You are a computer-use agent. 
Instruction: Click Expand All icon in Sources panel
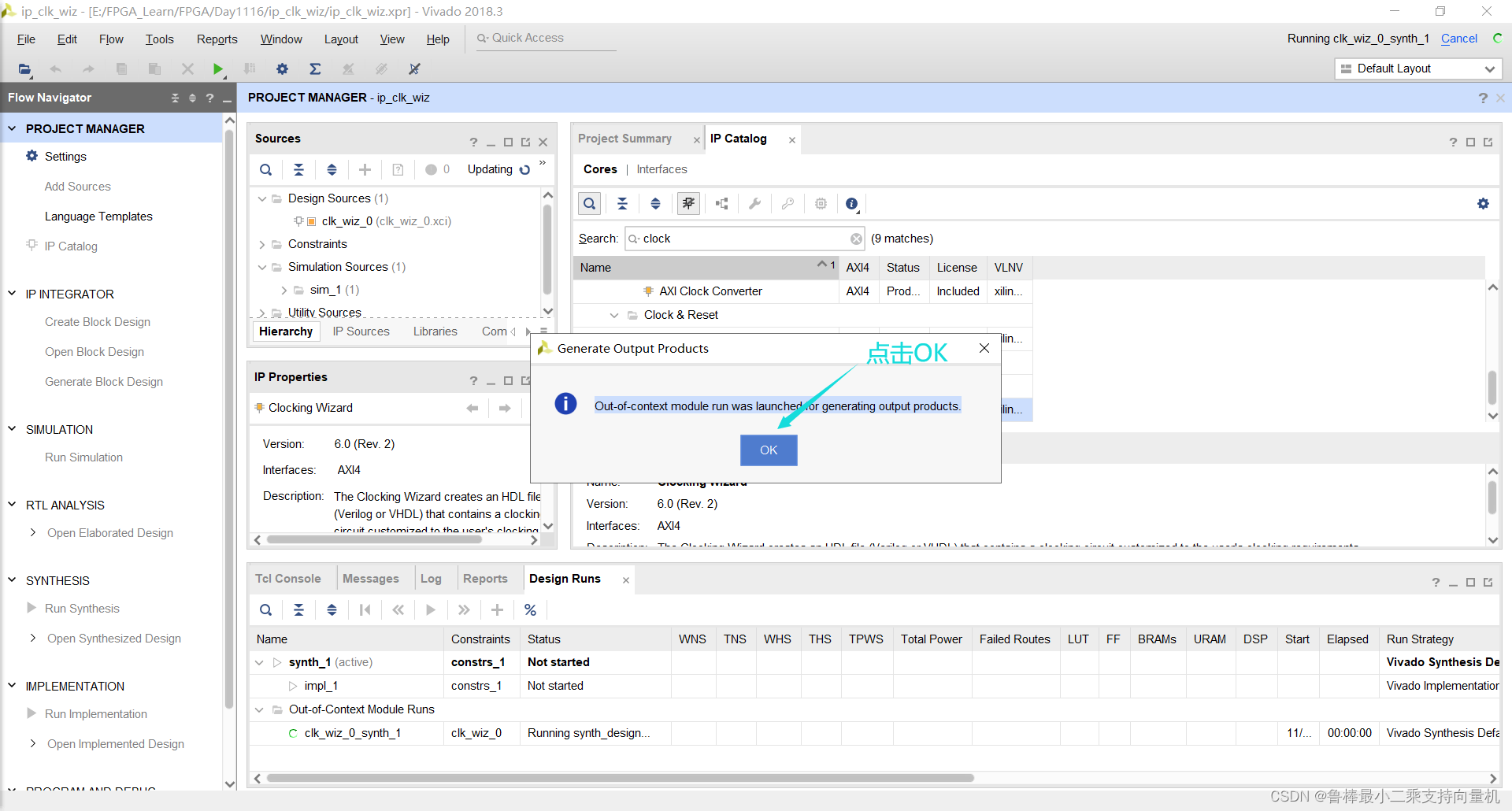tap(332, 169)
